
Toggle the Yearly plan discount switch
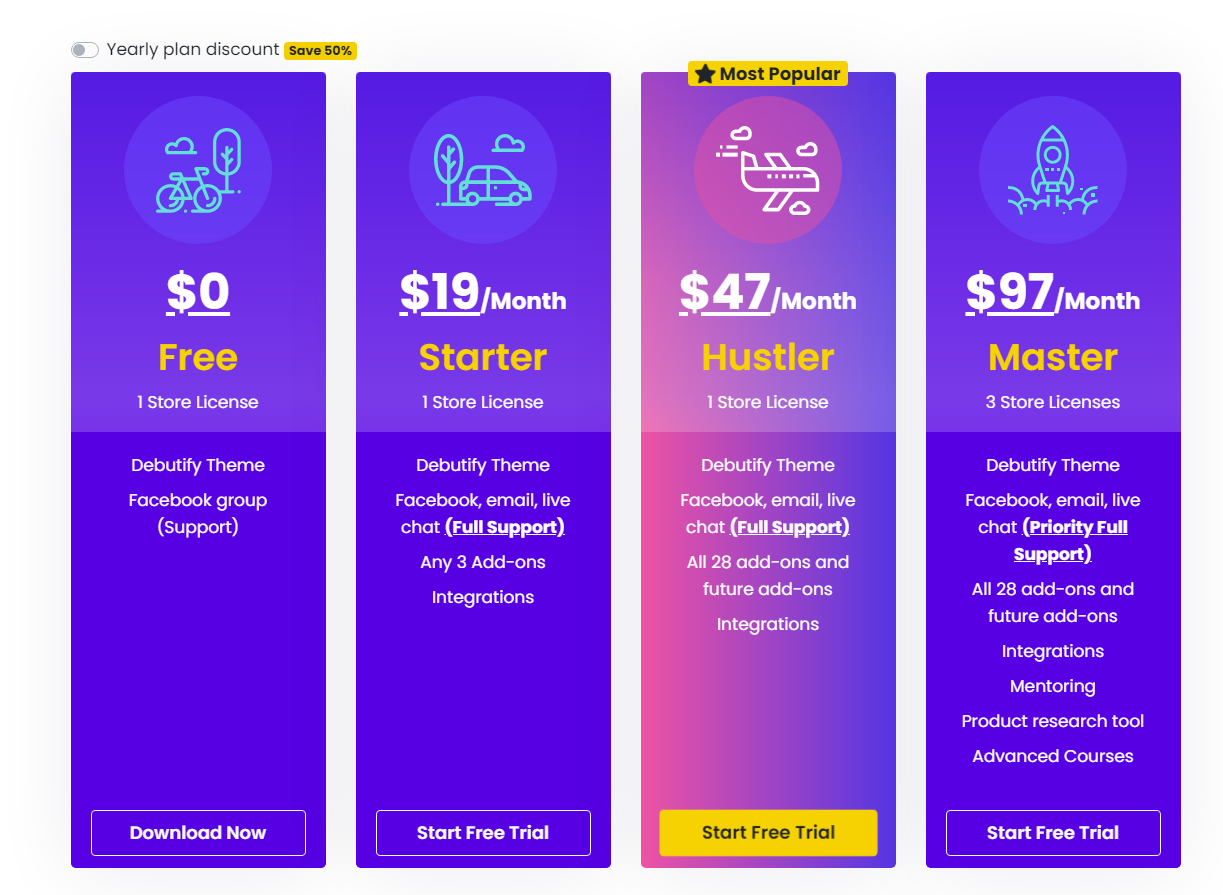(x=85, y=50)
